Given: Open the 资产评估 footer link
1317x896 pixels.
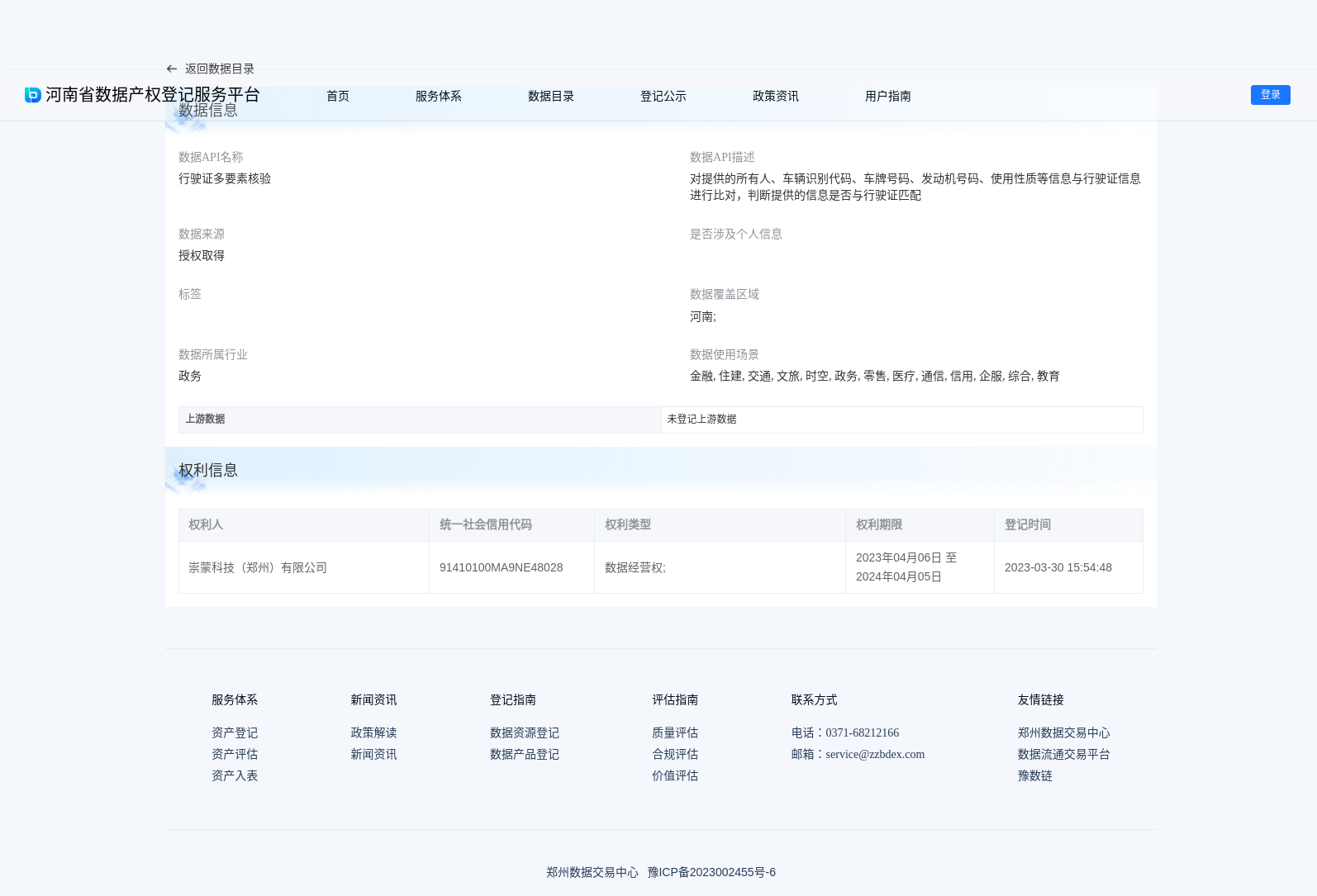Looking at the screenshot, I should click(235, 754).
